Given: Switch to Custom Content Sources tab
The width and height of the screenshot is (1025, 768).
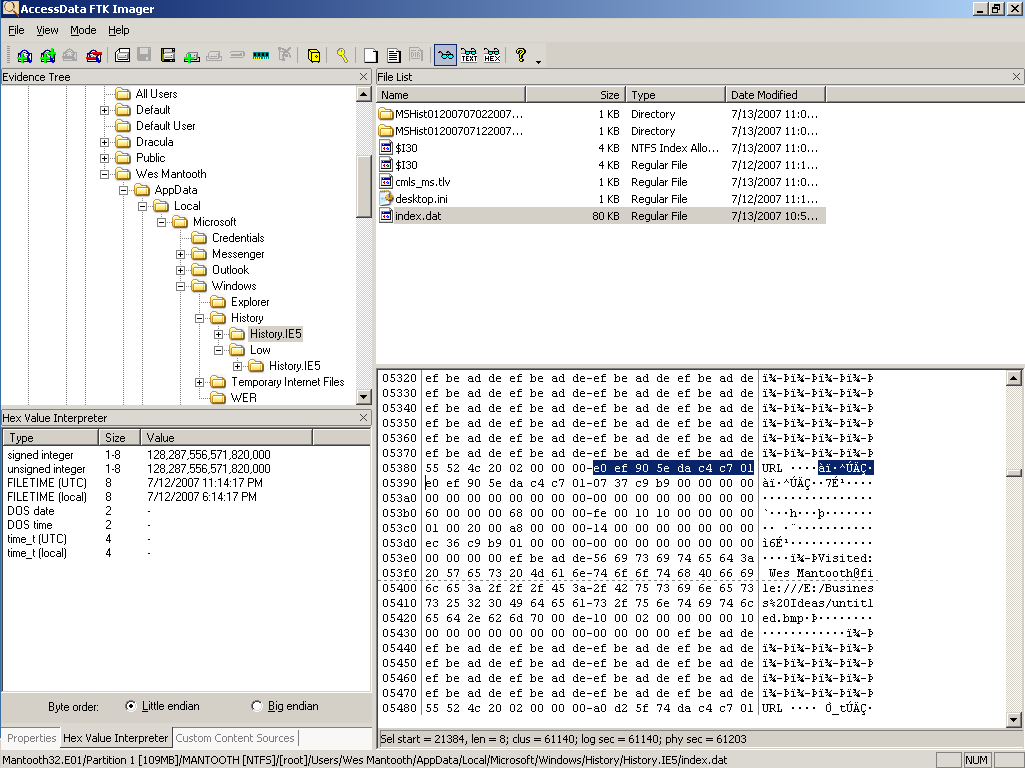Looking at the screenshot, I should coord(235,738).
